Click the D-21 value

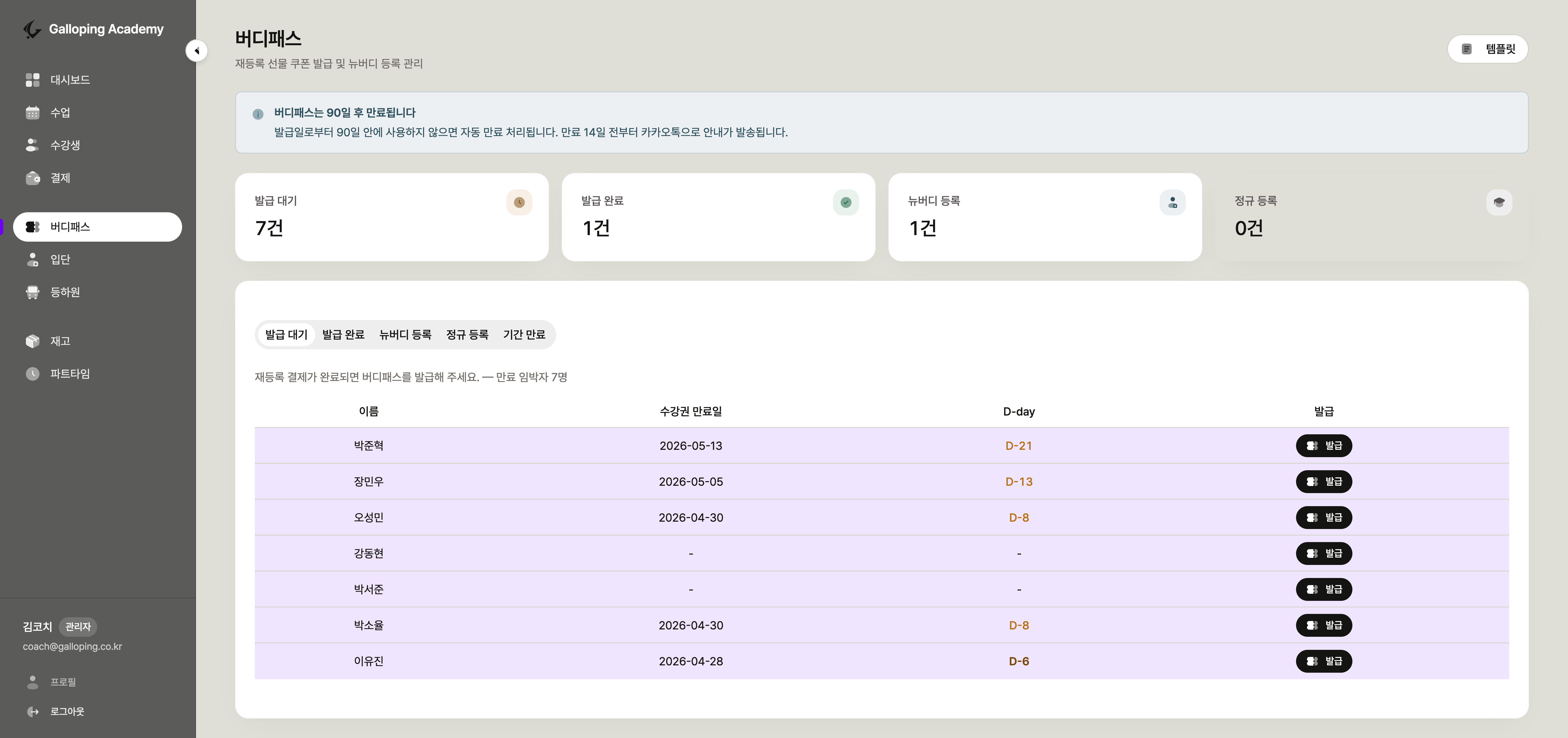[1019, 445]
